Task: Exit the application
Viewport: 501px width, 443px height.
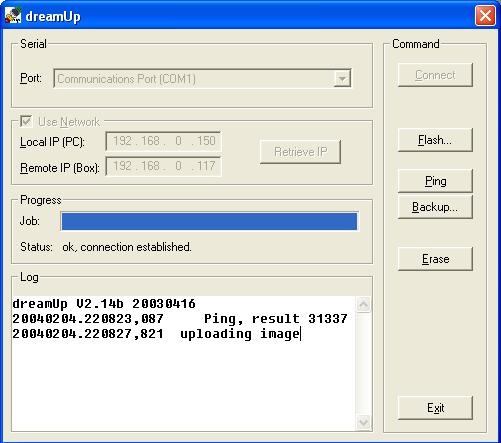Action: click(x=435, y=408)
